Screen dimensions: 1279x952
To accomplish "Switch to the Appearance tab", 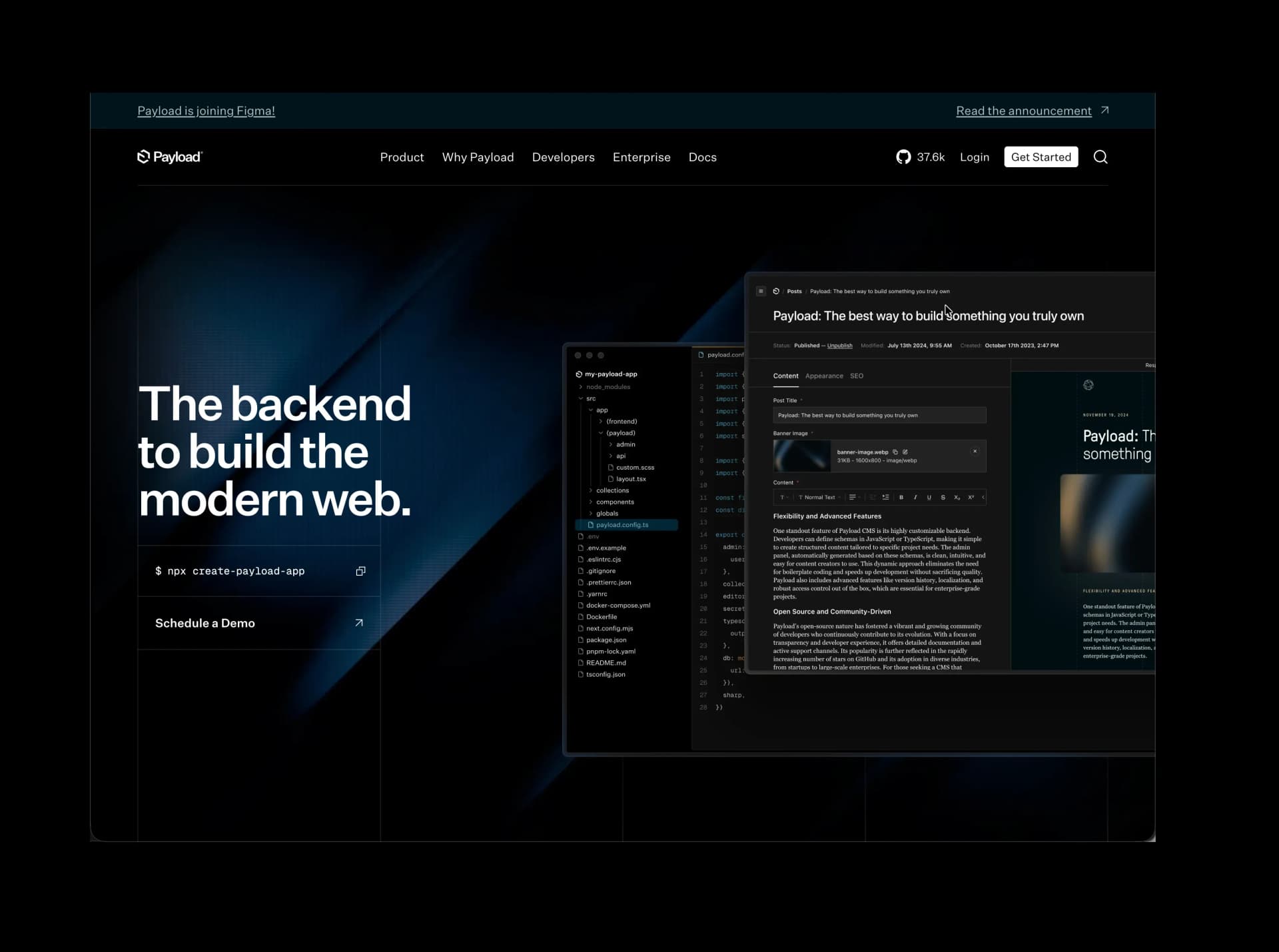I will pyautogui.click(x=824, y=376).
